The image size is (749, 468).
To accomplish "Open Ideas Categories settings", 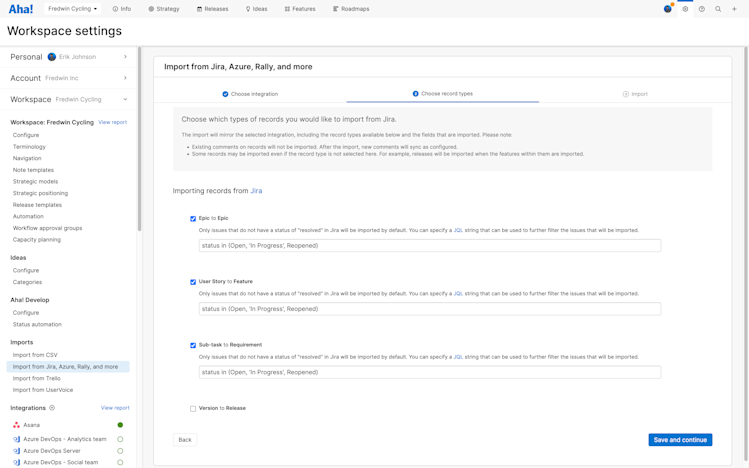I will coord(28,282).
